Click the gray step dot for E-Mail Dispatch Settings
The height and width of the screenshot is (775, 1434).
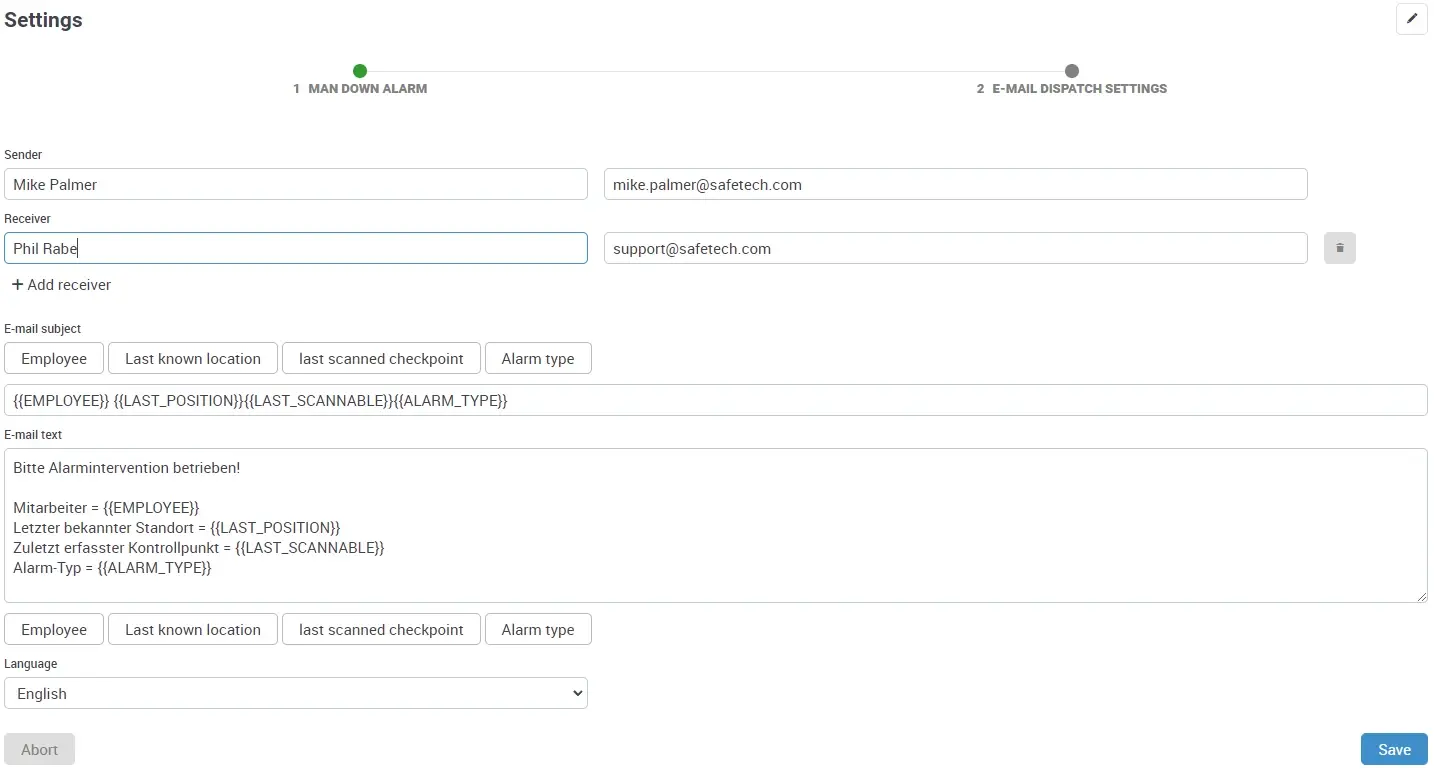click(1072, 71)
